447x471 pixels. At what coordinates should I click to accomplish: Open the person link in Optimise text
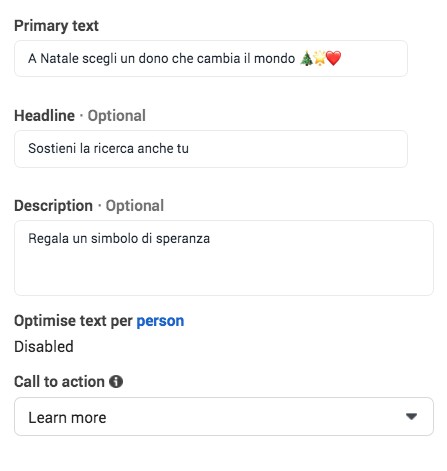160,321
